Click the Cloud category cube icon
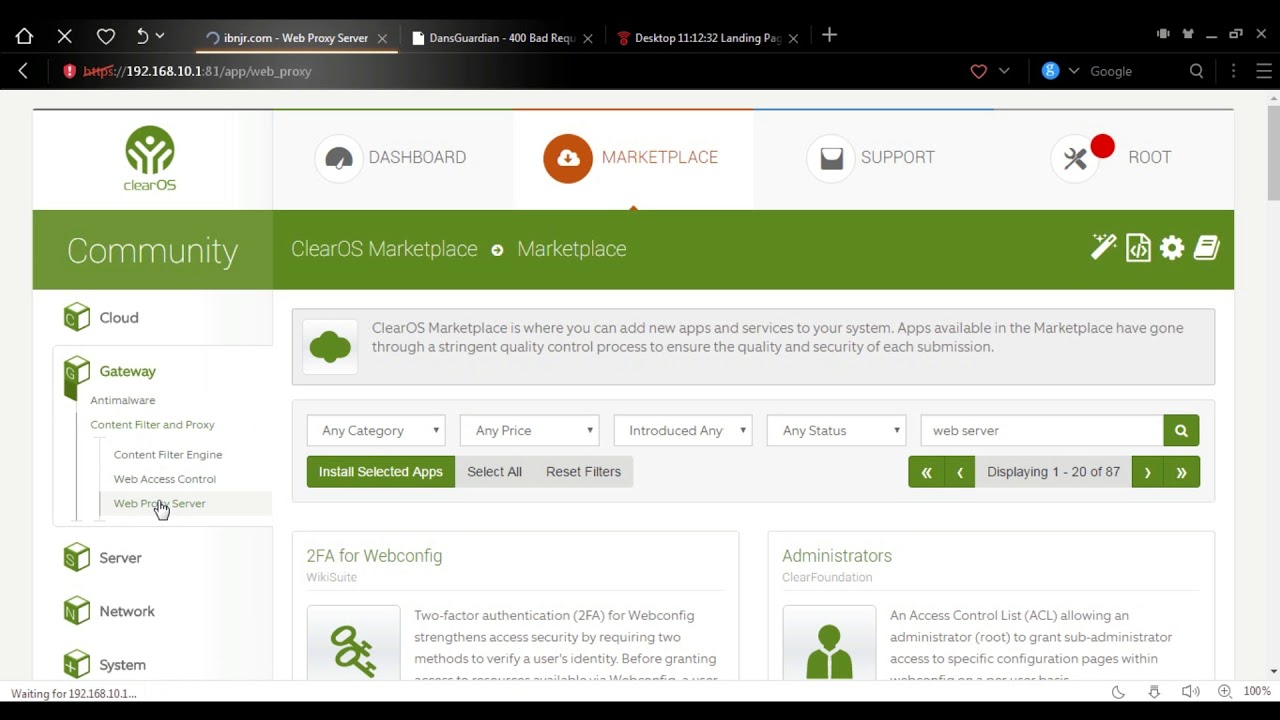 click(77, 317)
